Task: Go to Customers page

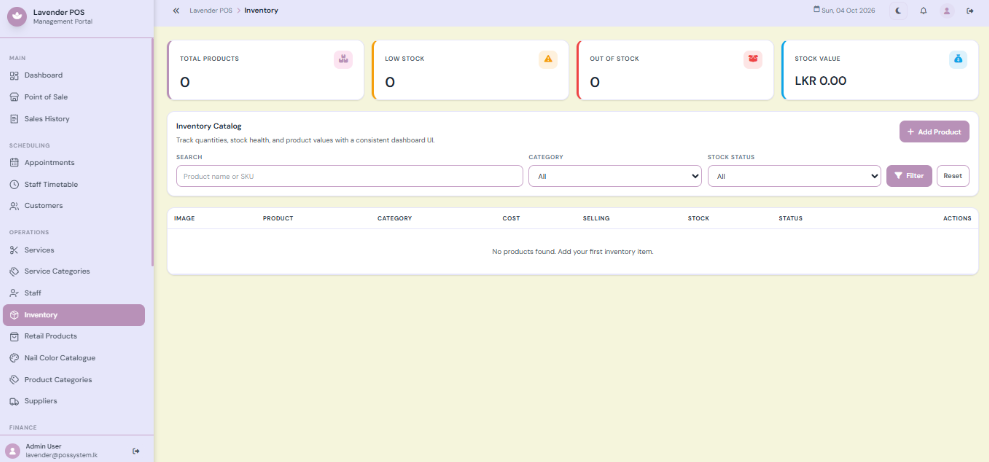Action: click(74, 206)
